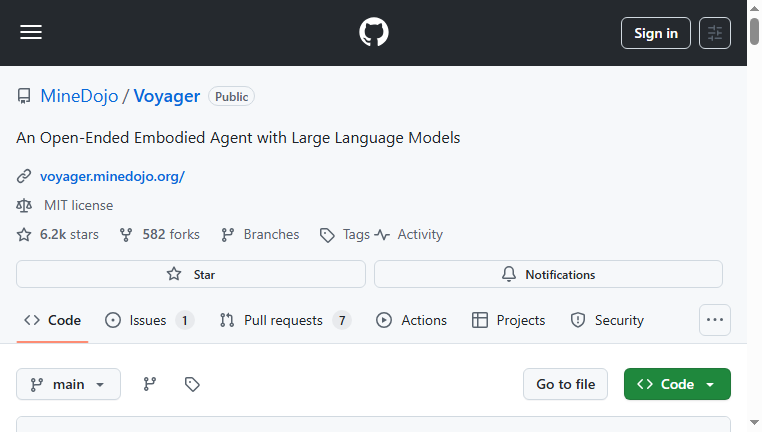Viewport: 762px width, 432px height.
Task: Click the Go to file button
Action: coord(565,384)
